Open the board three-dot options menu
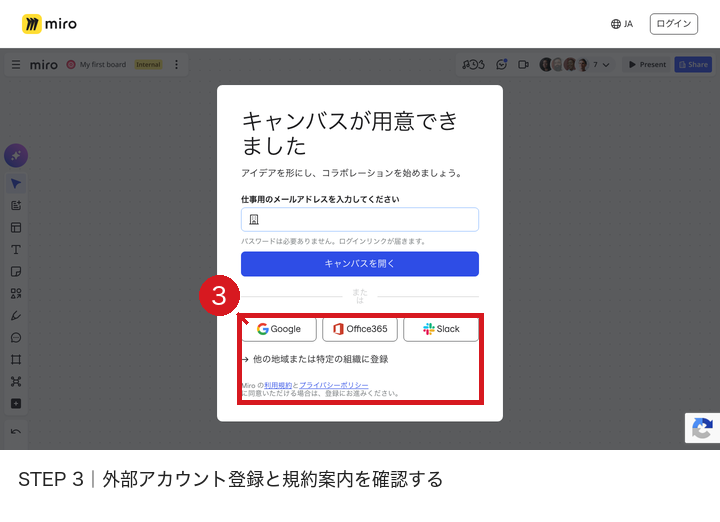The image size is (720, 522). coord(176,65)
